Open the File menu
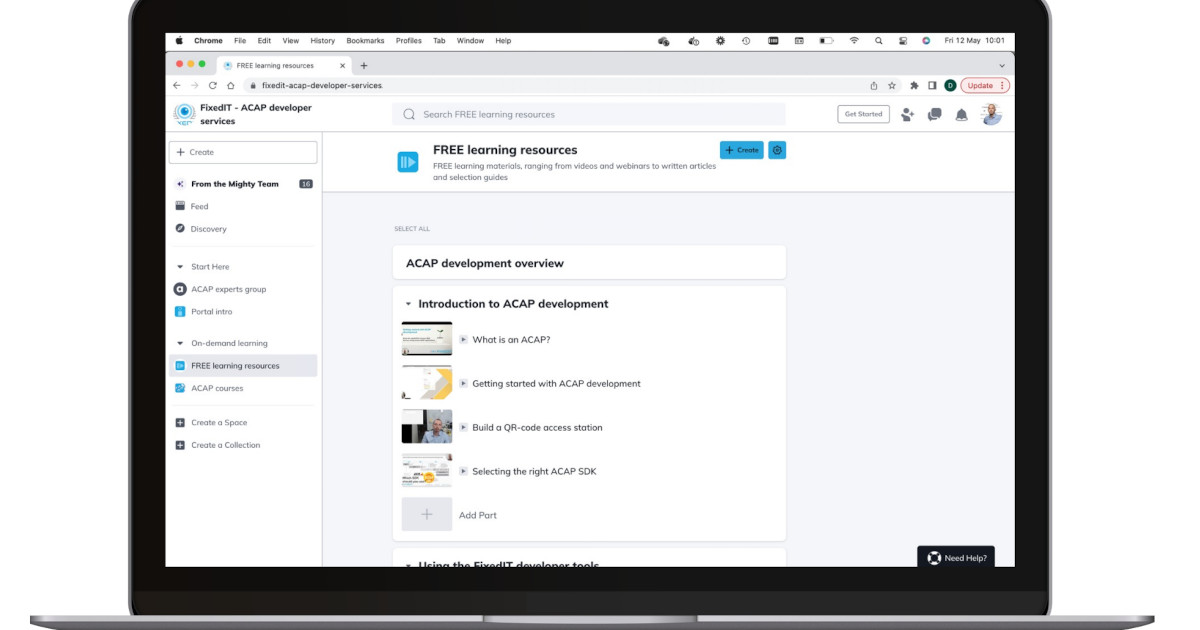 [x=240, y=41]
